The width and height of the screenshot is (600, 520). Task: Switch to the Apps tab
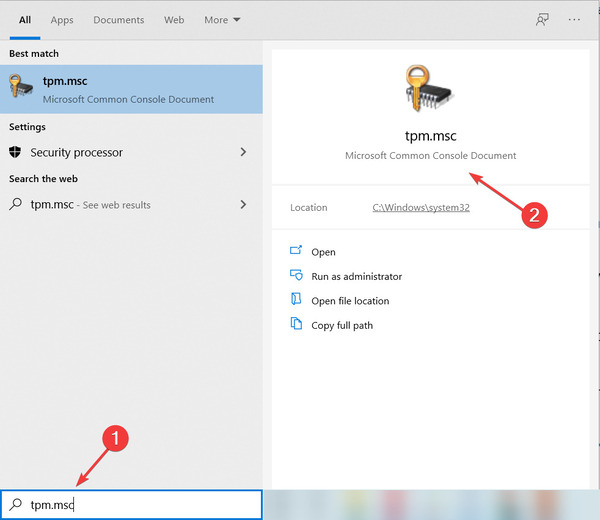pos(62,20)
